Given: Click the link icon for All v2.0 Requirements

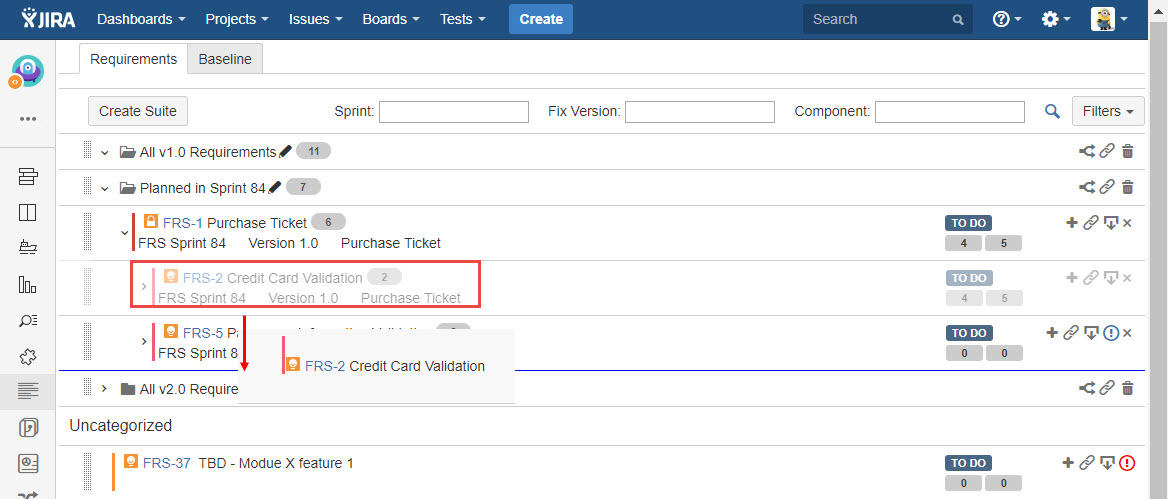Looking at the screenshot, I should click(1107, 388).
